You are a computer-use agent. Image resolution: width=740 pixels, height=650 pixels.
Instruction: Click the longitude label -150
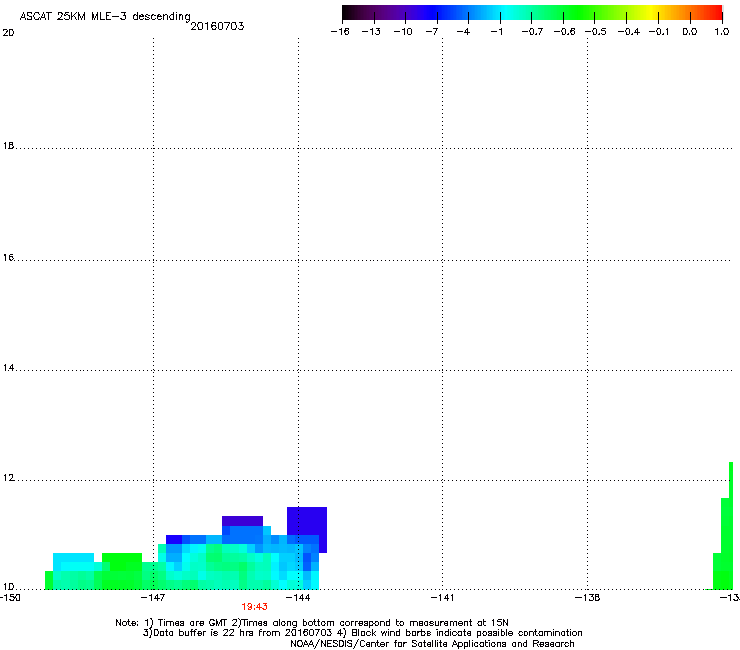(10, 598)
